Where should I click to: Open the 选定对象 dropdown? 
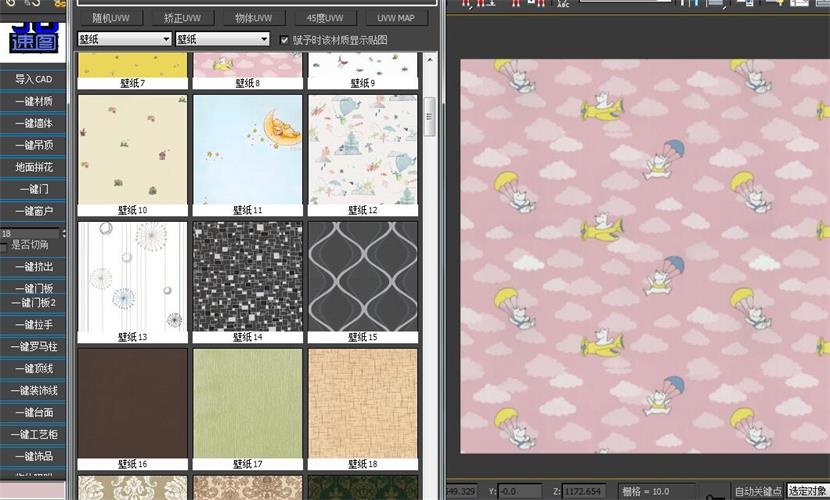808,492
